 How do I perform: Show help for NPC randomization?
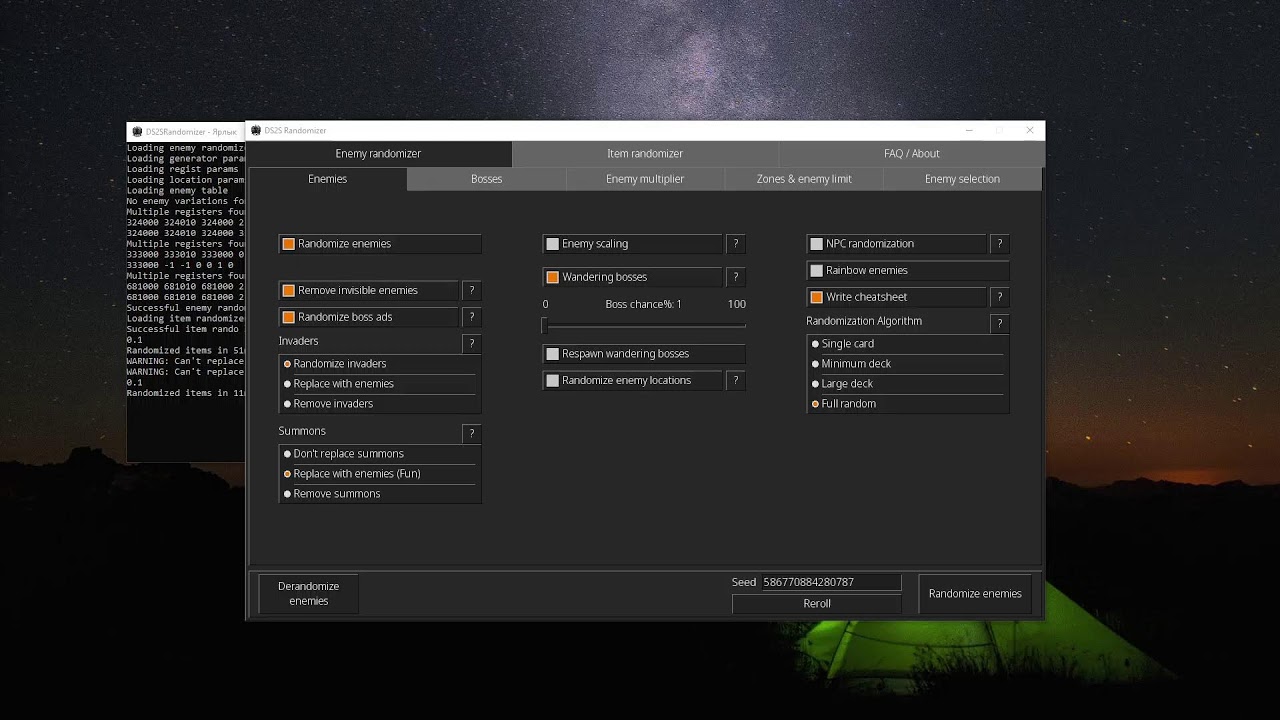coord(999,244)
